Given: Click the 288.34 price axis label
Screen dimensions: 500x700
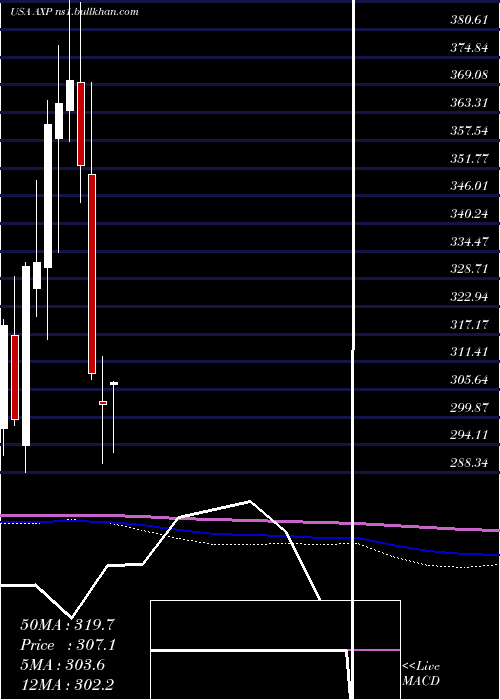Looking at the screenshot, I should pyautogui.click(x=469, y=463).
